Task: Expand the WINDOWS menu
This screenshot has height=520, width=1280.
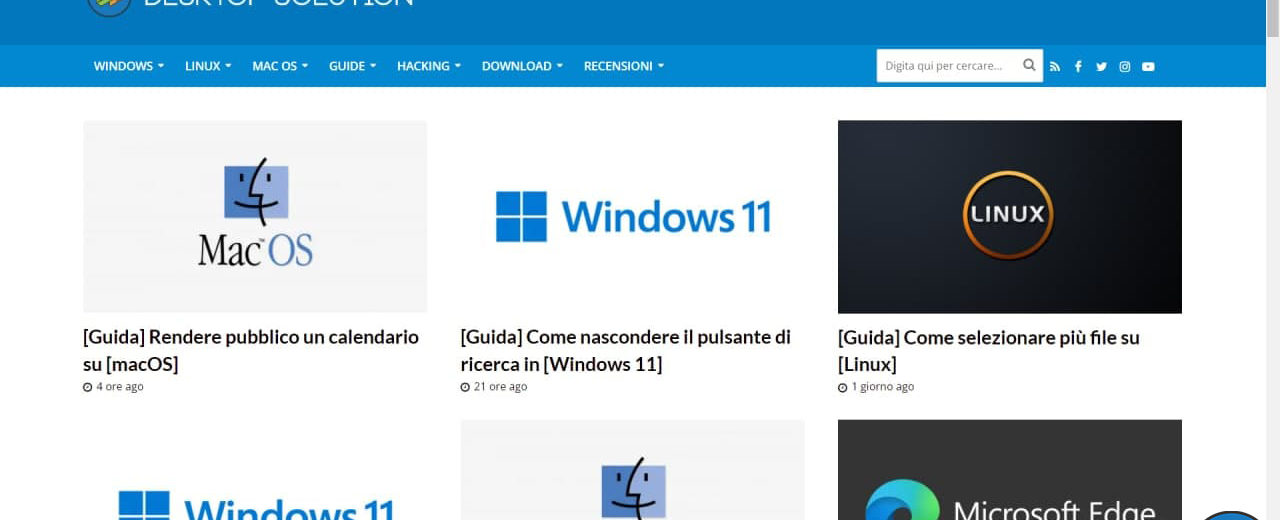Action: (129, 66)
